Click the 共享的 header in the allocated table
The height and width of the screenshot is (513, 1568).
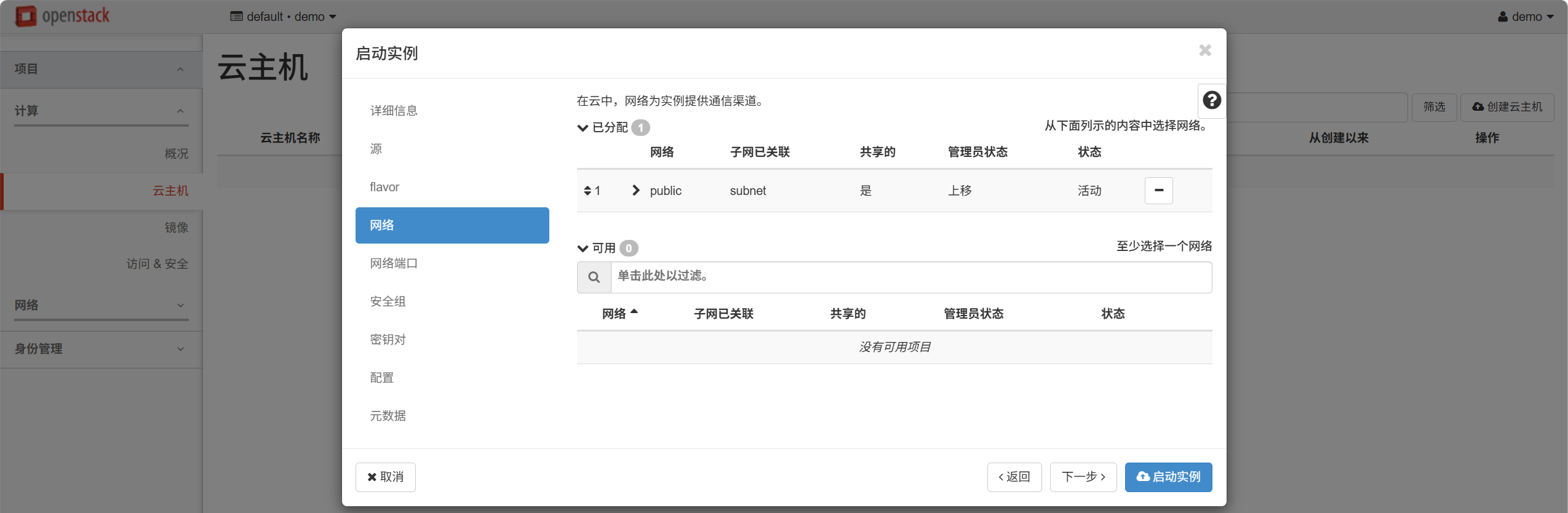tap(877, 152)
